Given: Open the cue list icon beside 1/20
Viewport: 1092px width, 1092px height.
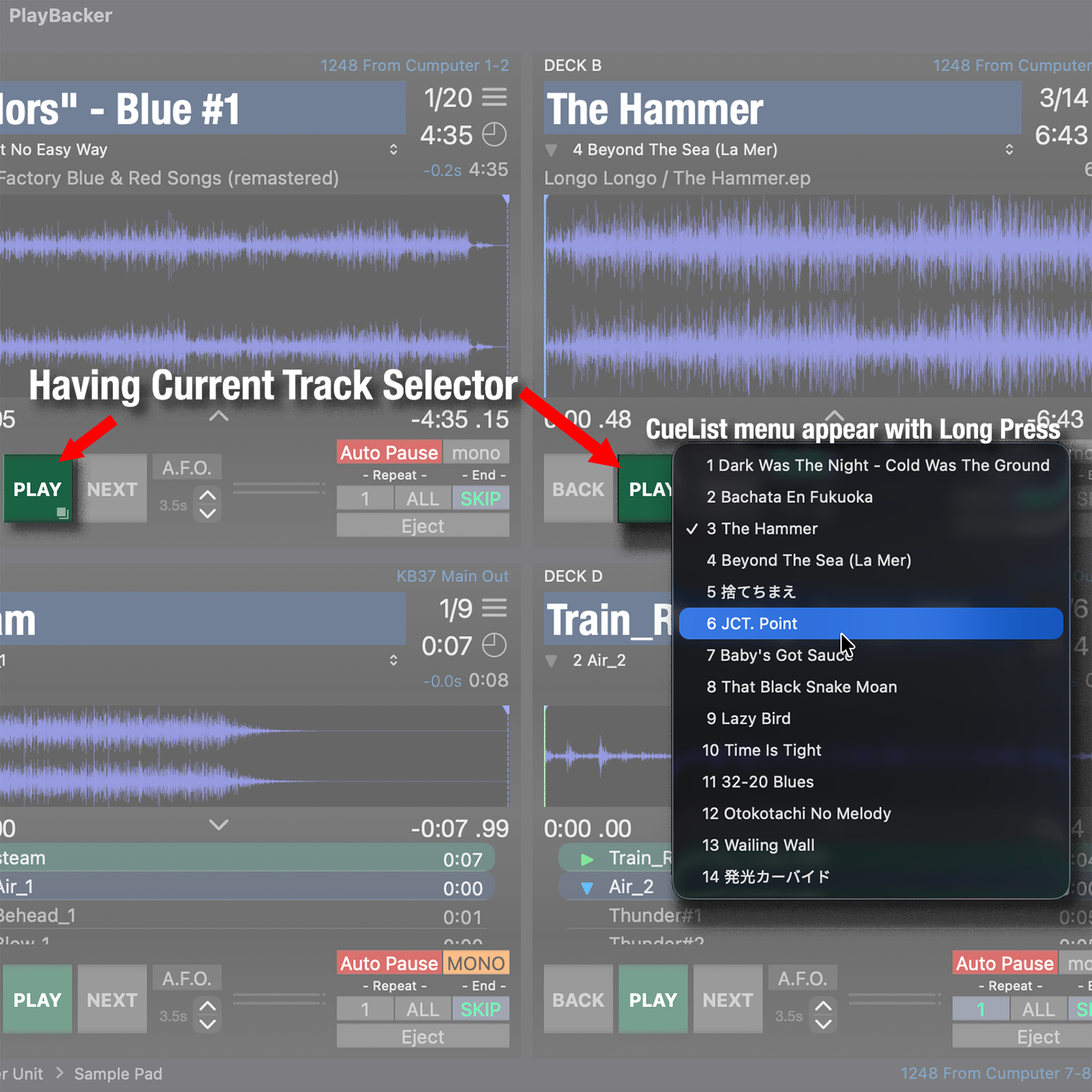Looking at the screenshot, I should pos(494,97).
